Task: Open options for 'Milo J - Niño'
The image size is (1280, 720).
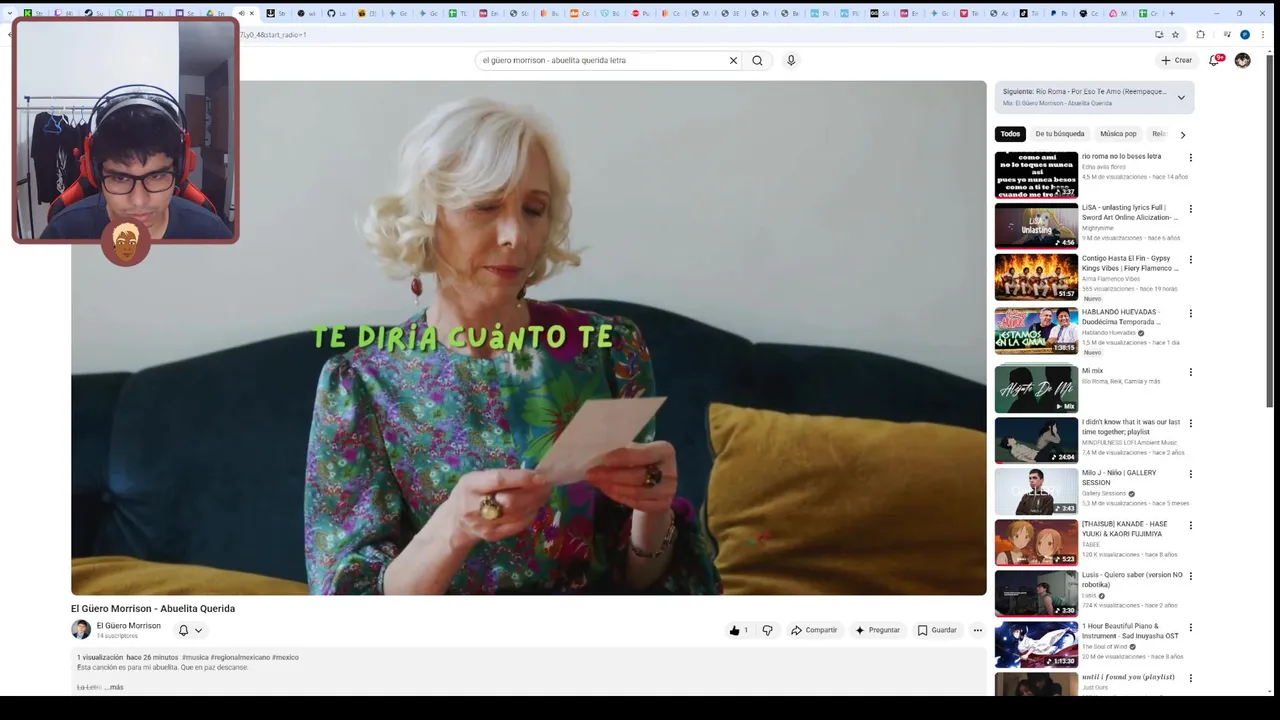Action: 1190,474
